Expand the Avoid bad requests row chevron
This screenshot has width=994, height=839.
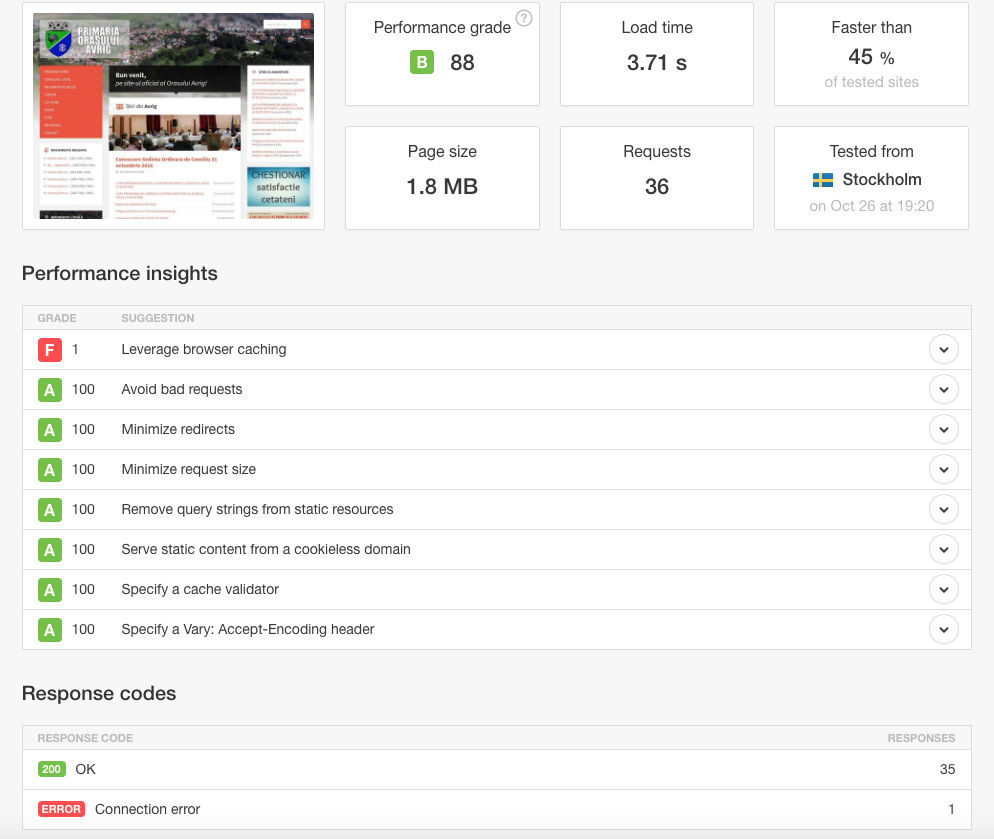[943, 390]
